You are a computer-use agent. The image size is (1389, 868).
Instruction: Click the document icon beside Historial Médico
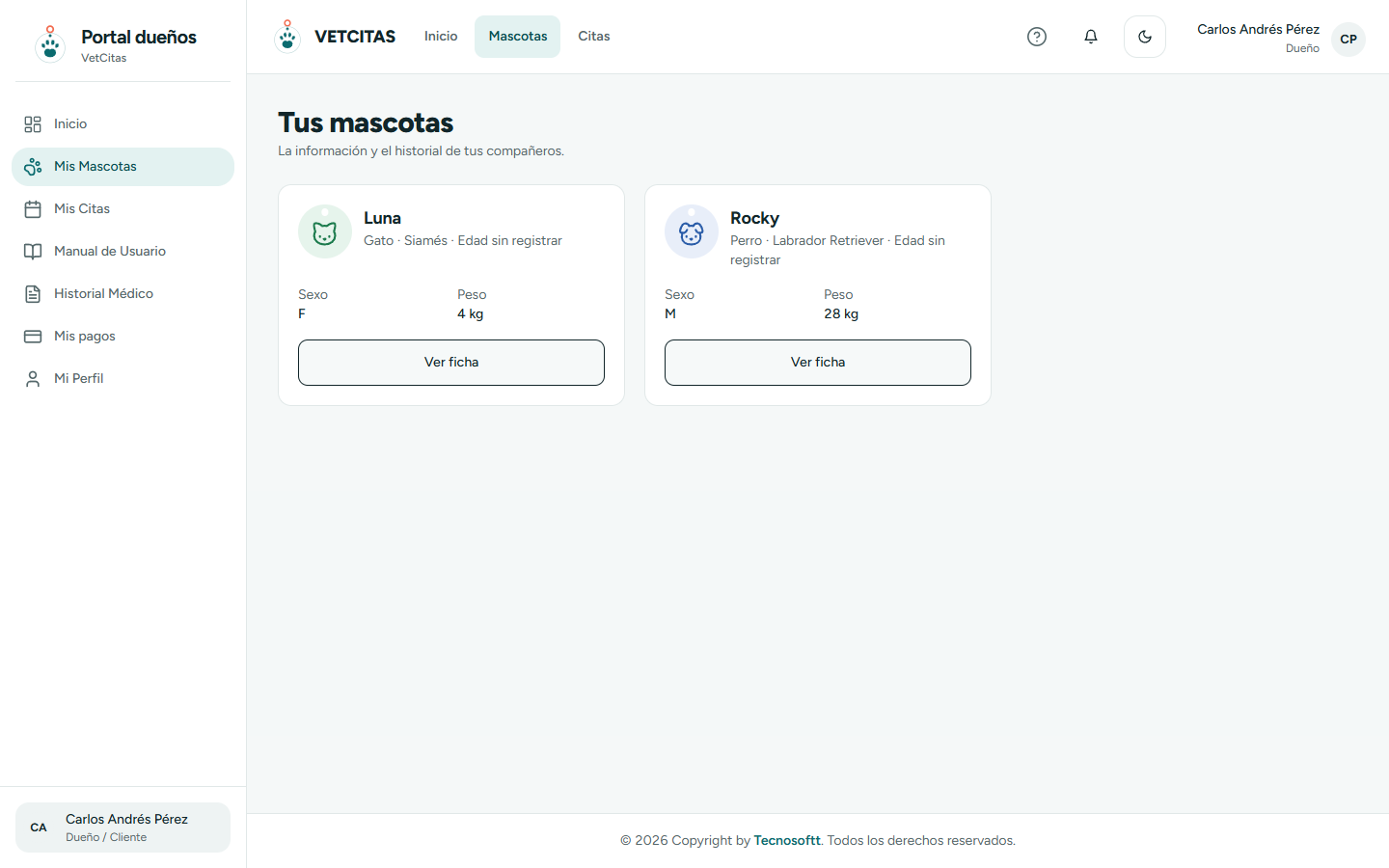[33, 294]
